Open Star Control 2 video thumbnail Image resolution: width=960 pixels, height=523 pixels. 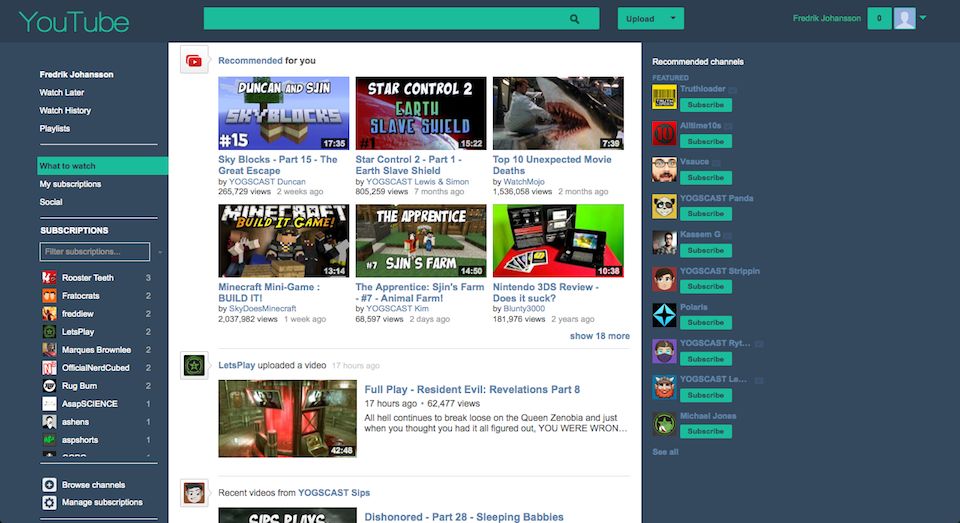tap(421, 113)
